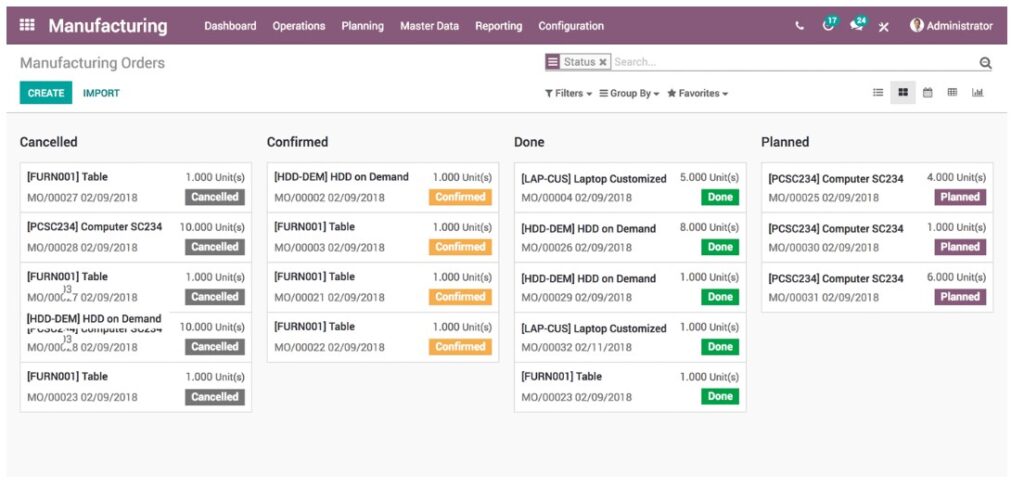This screenshot has width=1024, height=488.
Task: Click Cancelled badge on MO/00023 card
Action: pyautogui.click(x=215, y=397)
